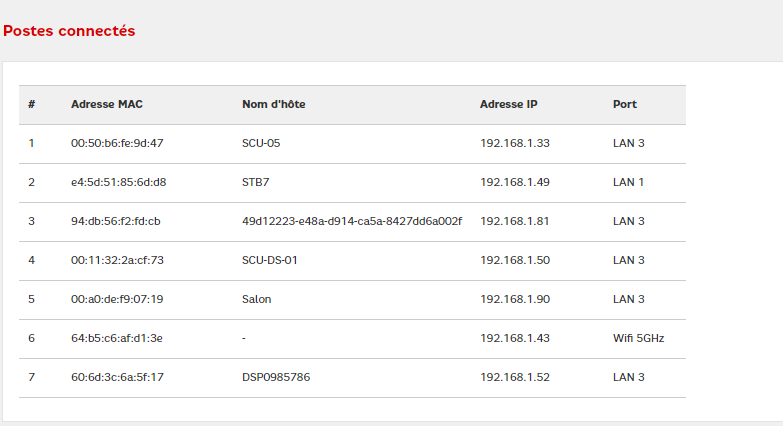Click the "Postes connectés" heading
Viewport: 783px width, 426px height.
click(69, 31)
